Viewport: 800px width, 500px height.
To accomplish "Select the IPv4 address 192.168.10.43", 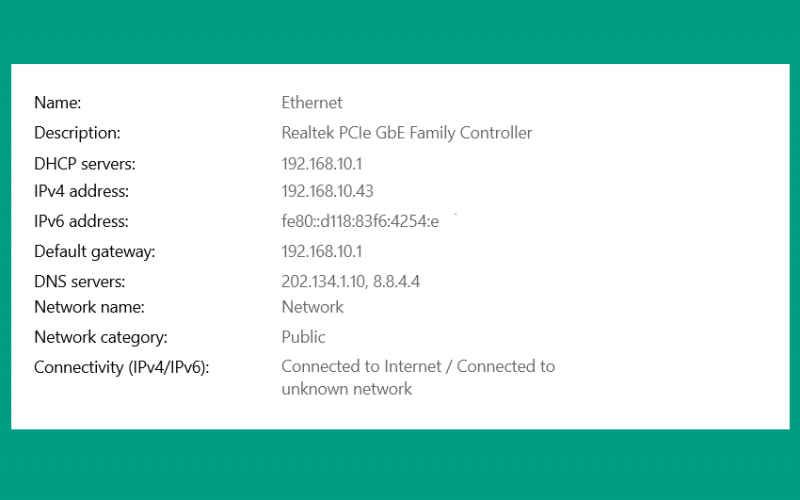I will click(328, 191).
